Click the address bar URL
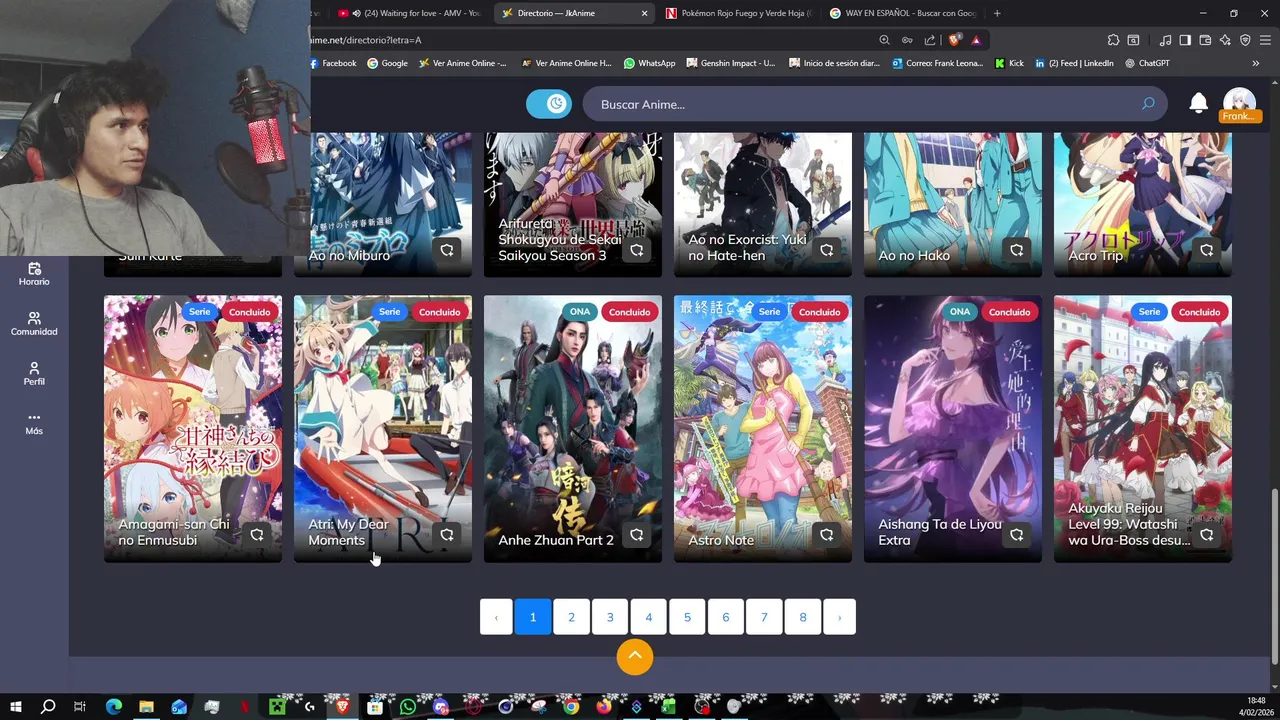Screen dimensions: 1280x720 [366, 40]
